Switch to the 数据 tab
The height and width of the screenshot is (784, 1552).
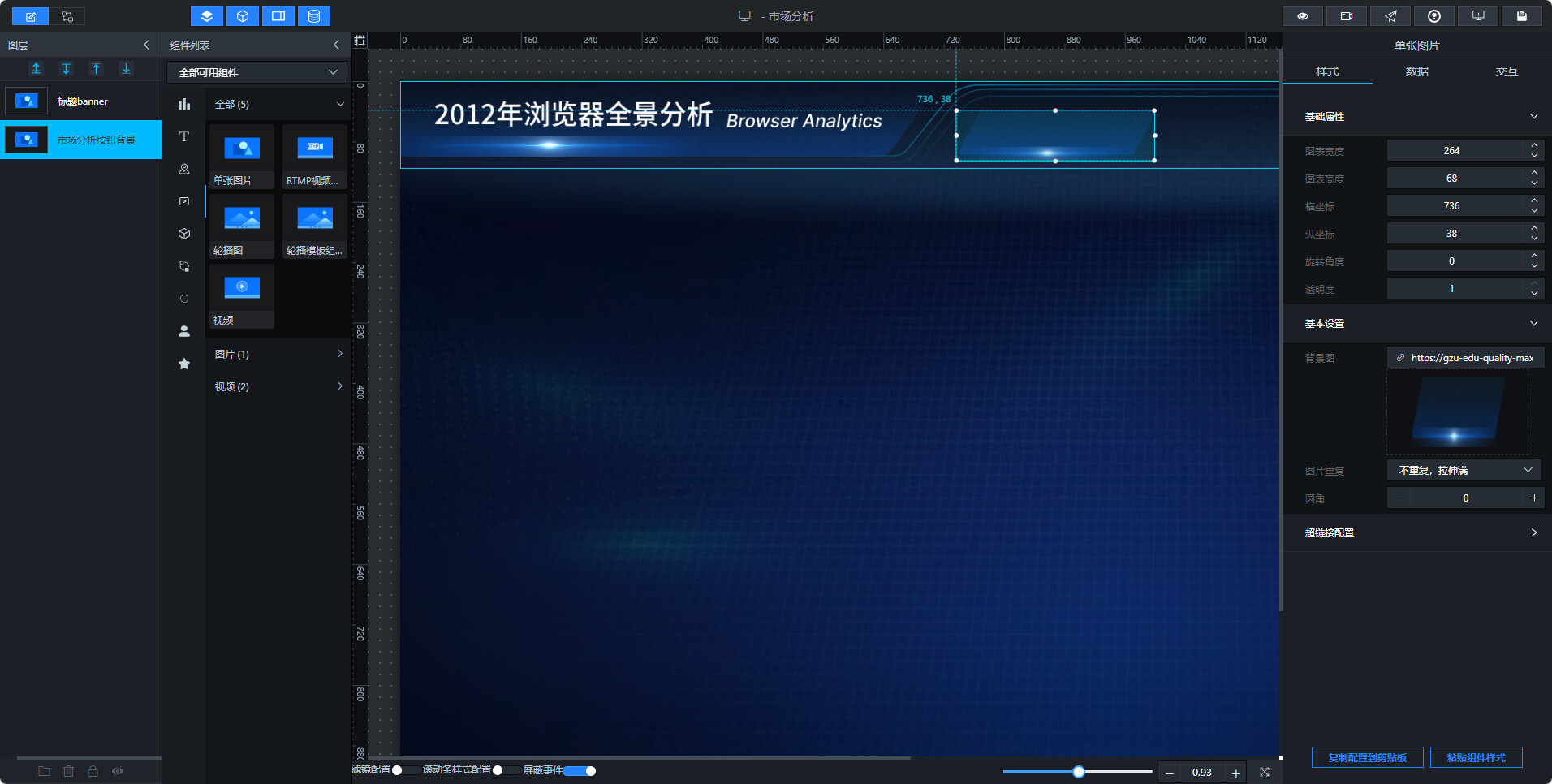(x=1417, y=71)
